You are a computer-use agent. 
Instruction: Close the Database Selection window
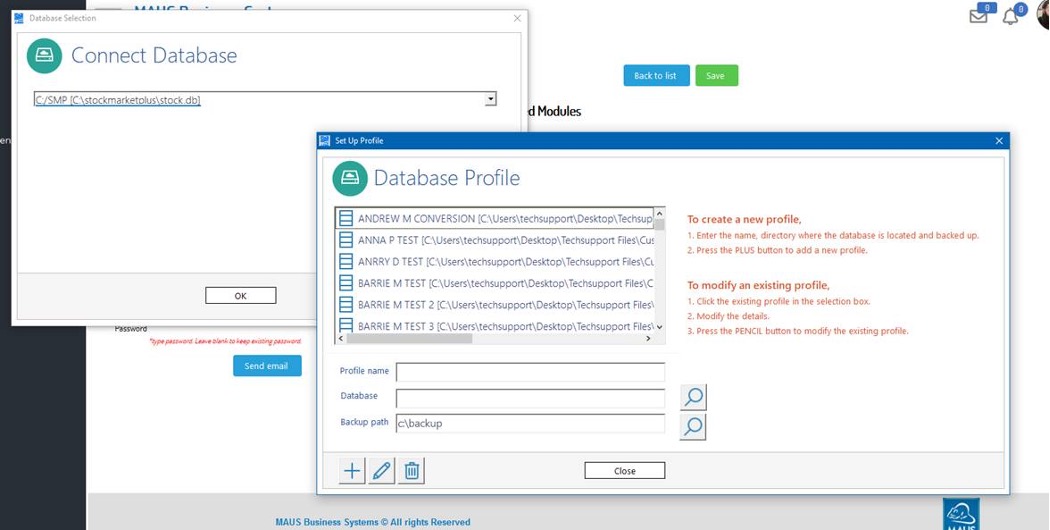click(x=517, y=19)
